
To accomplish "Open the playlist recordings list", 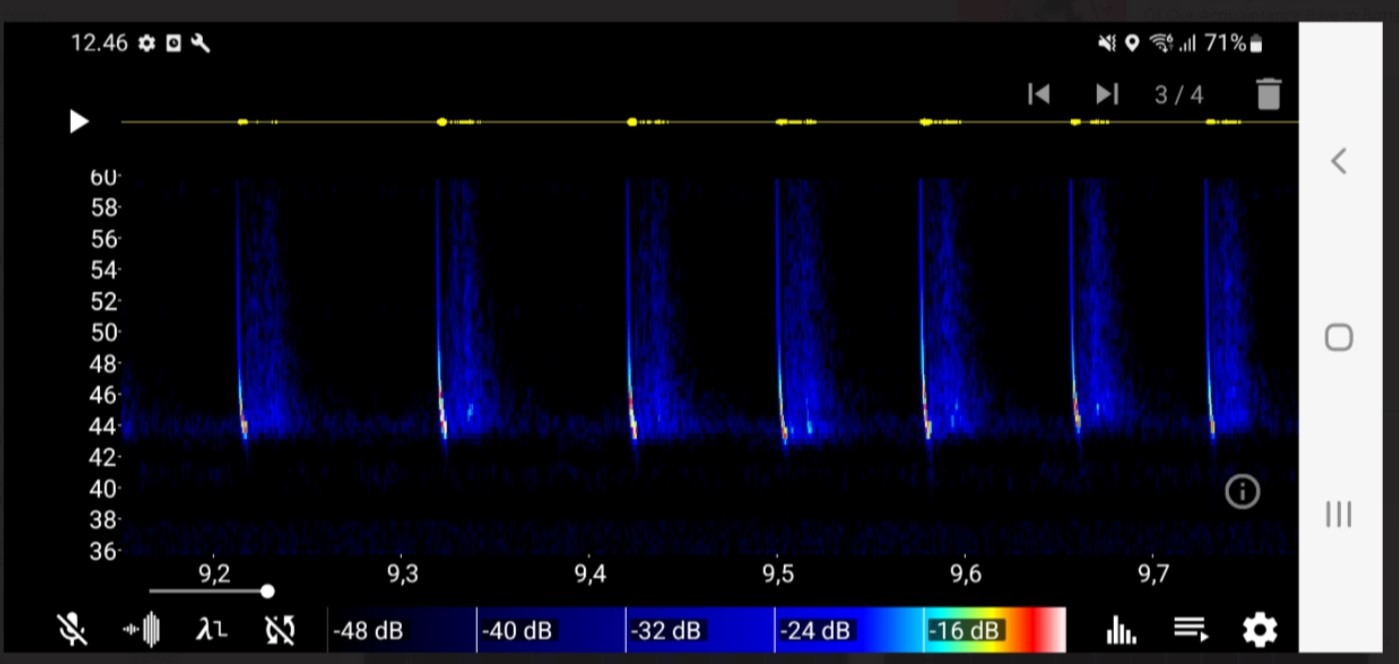I will click(1190, 630).
